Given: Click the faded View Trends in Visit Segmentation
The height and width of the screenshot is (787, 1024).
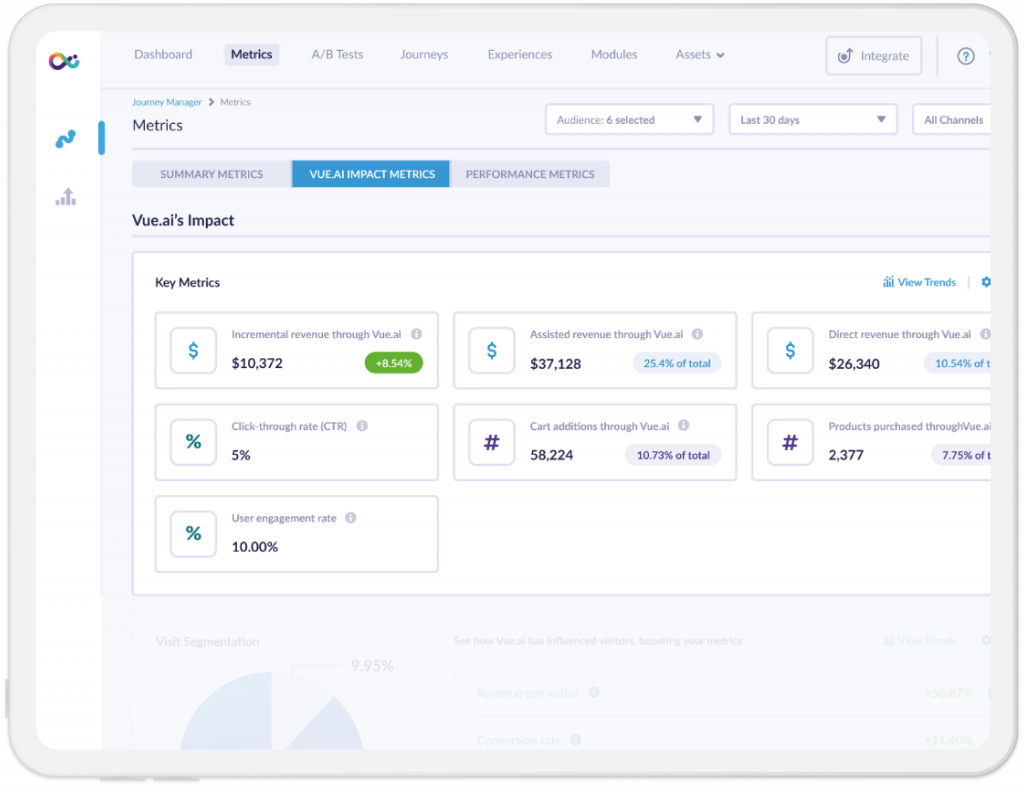Looking at the screenshot, I should [x=919, y=641].
